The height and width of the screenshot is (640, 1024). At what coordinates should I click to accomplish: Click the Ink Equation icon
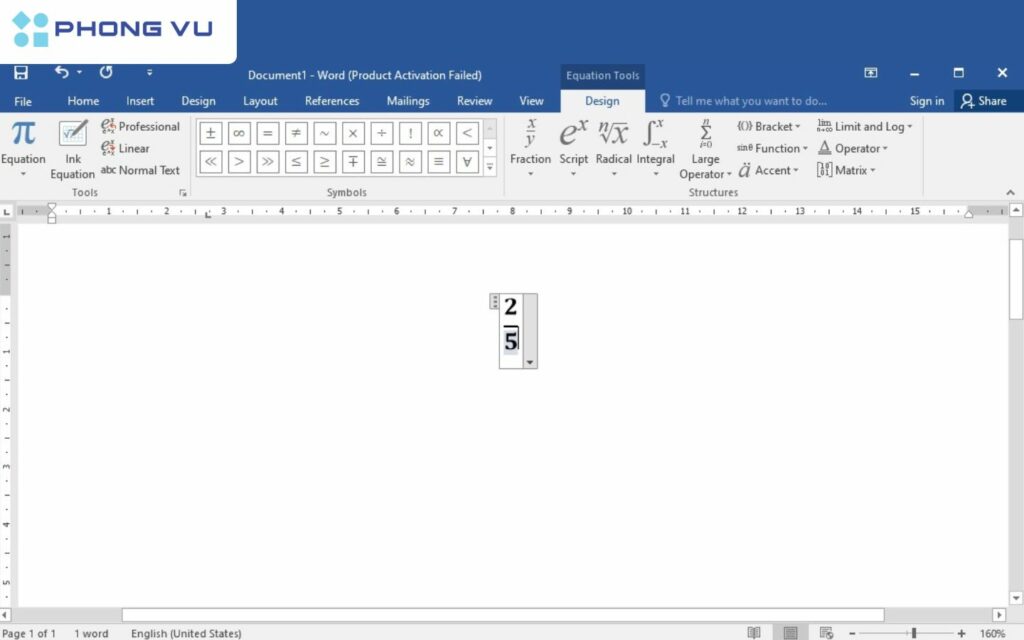(x=73, y=149)
